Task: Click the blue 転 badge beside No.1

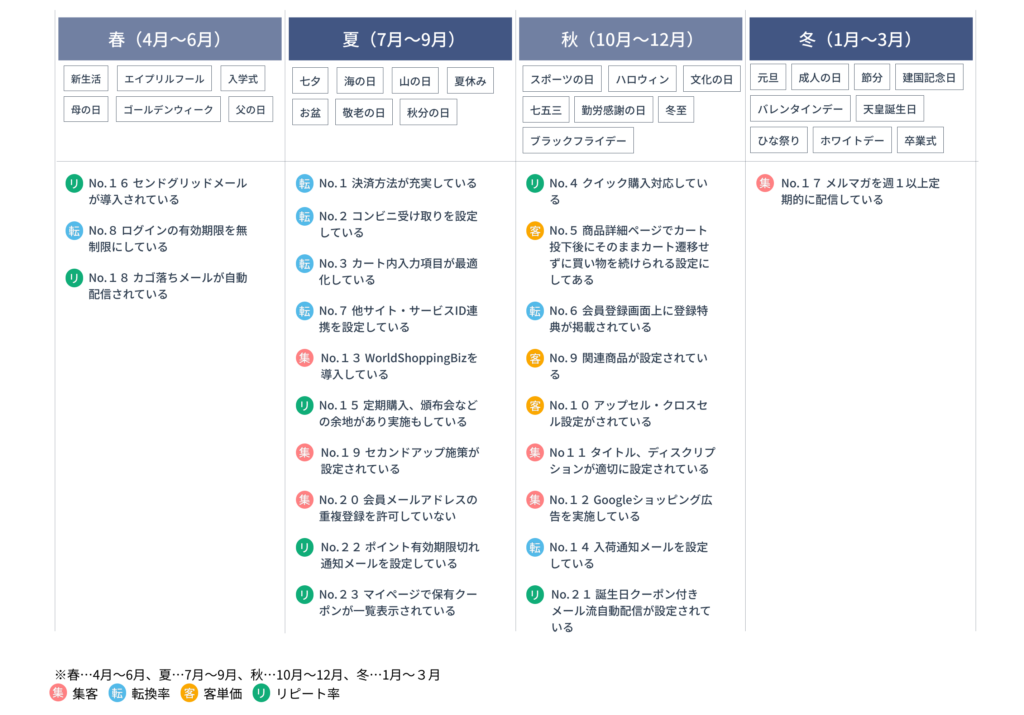Action: coord(304,183)
